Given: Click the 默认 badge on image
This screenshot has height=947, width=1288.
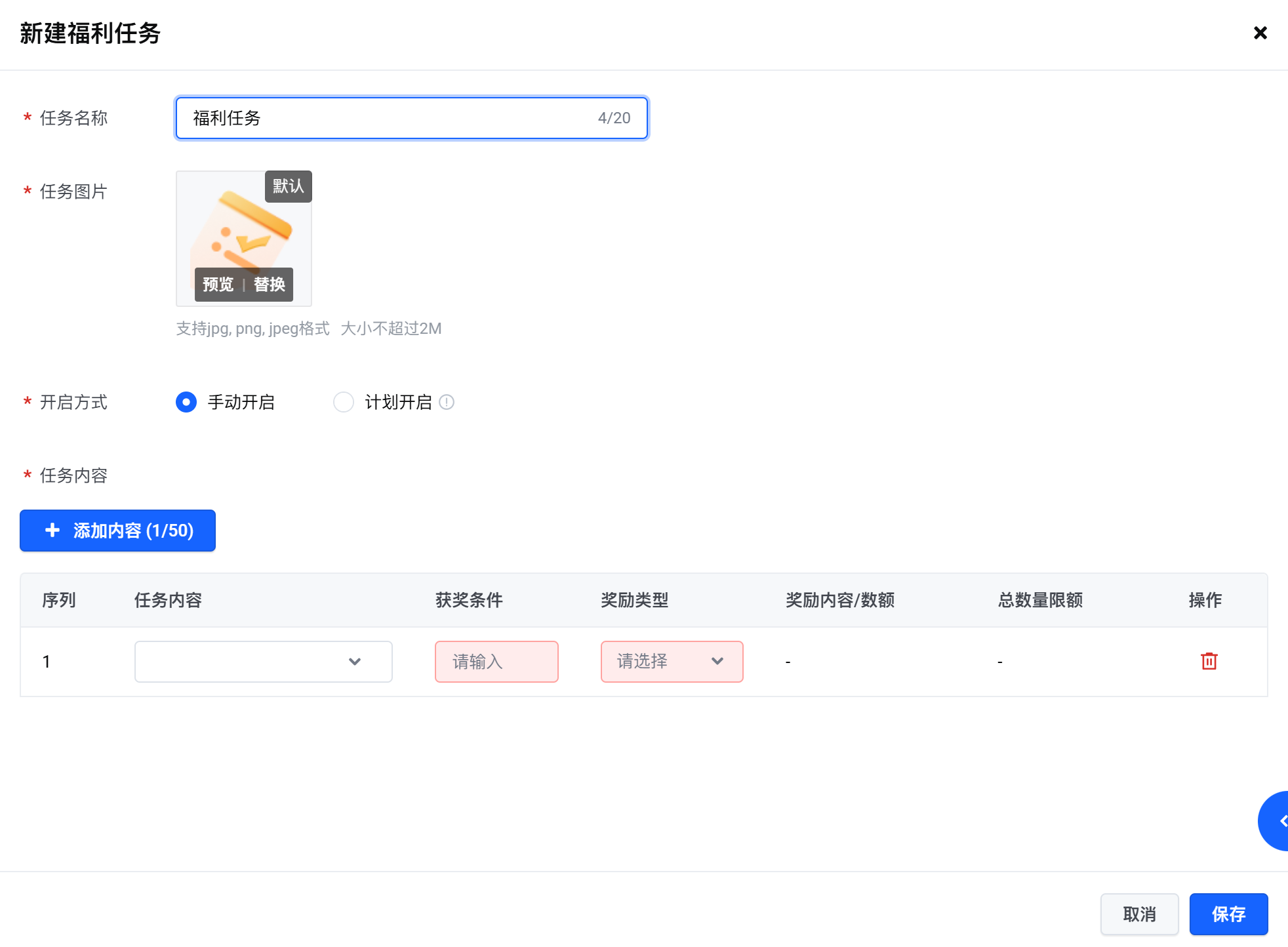Looking at the screenshot, I should point(289,186).
